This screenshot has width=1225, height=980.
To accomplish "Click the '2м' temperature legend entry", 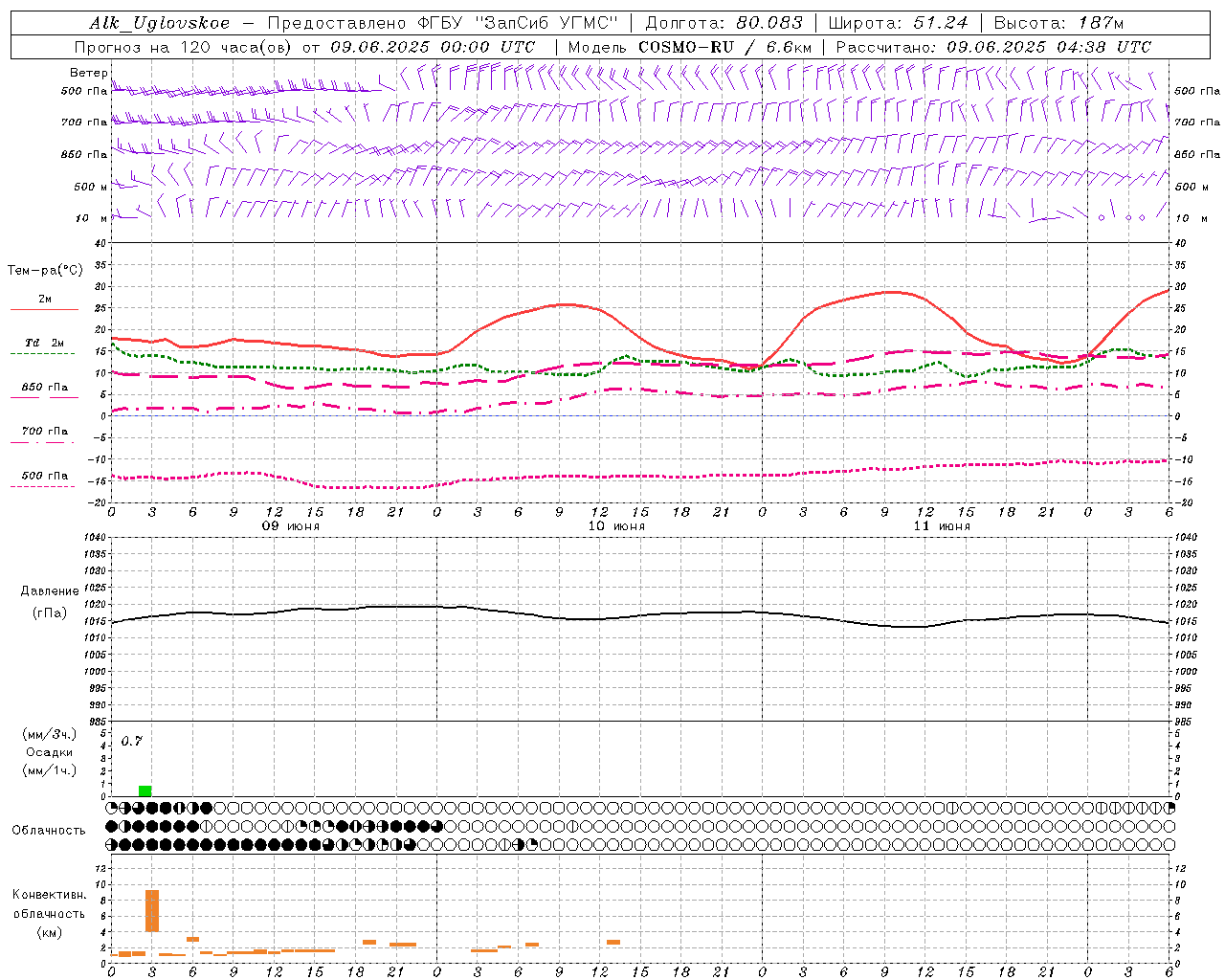I will (45, 300).
